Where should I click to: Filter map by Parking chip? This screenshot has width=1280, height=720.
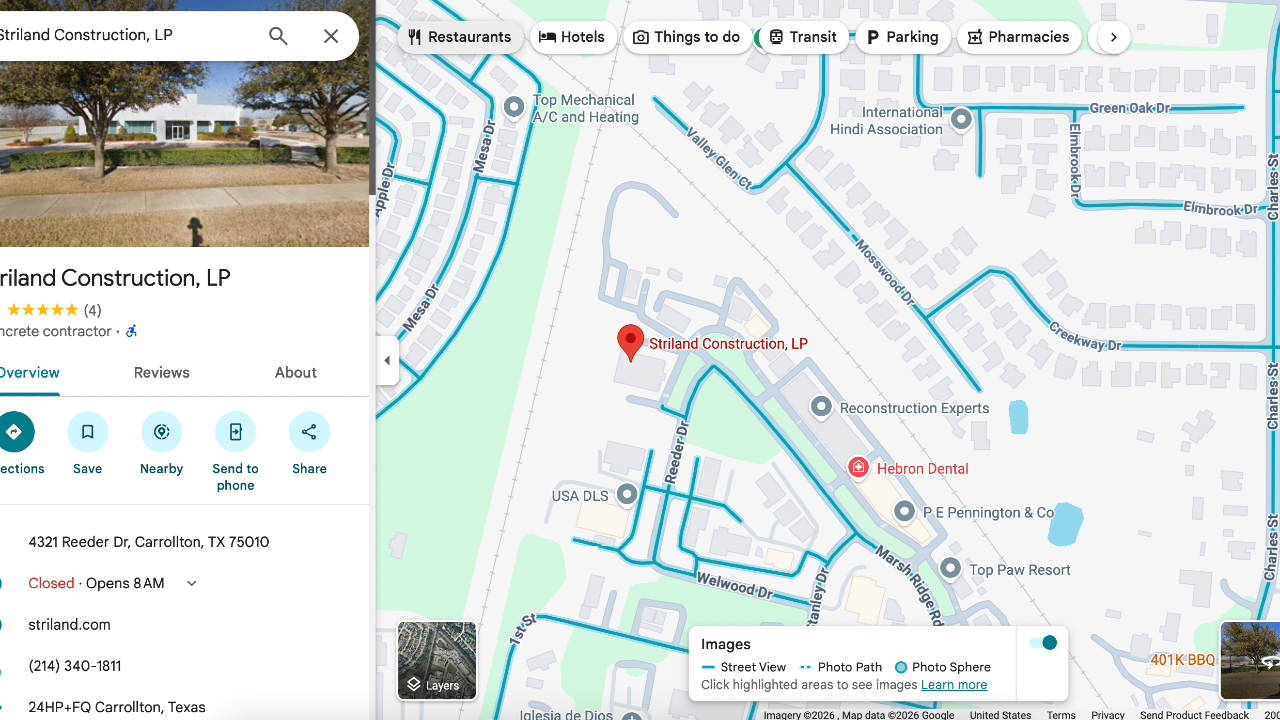tap(903, 37)
